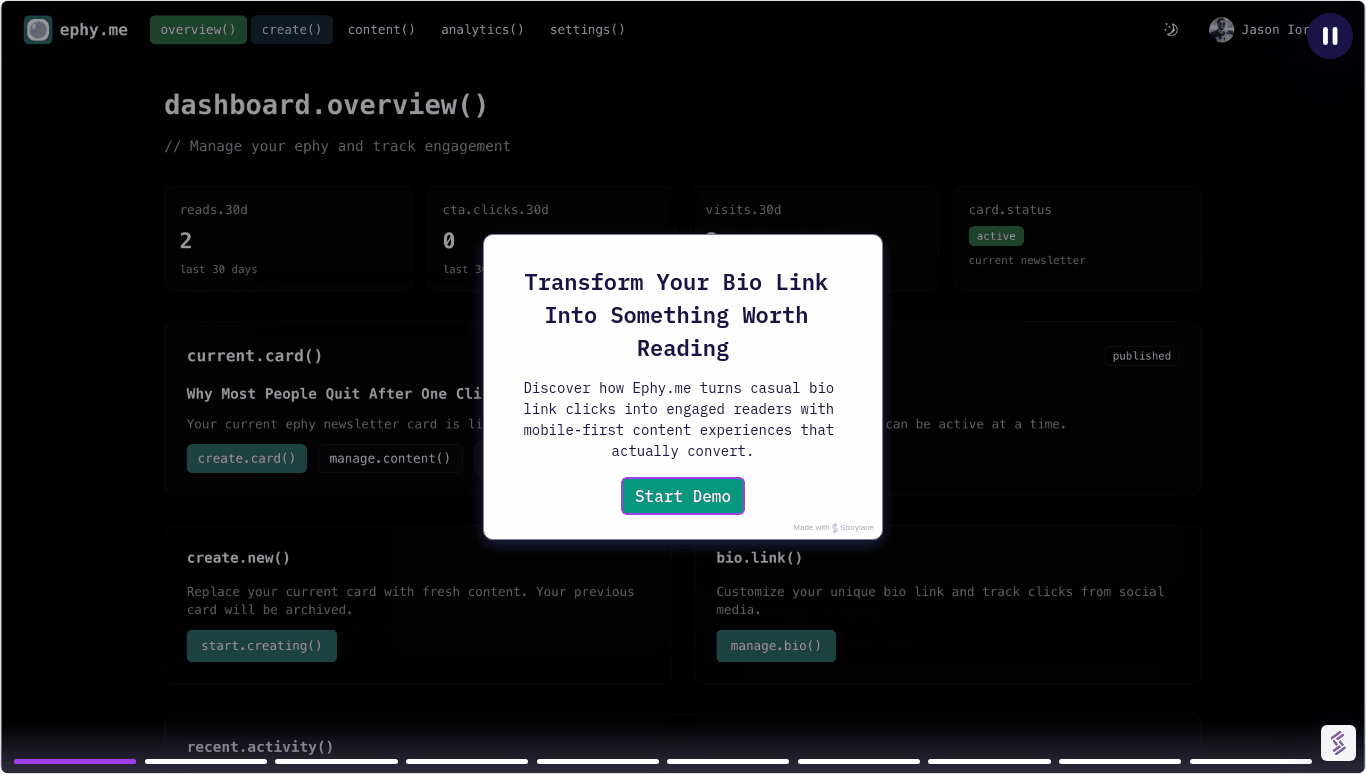The height and width of the screenshot is (774, 1366).
Task: Click the create.card() button
Action: [247, 458]
